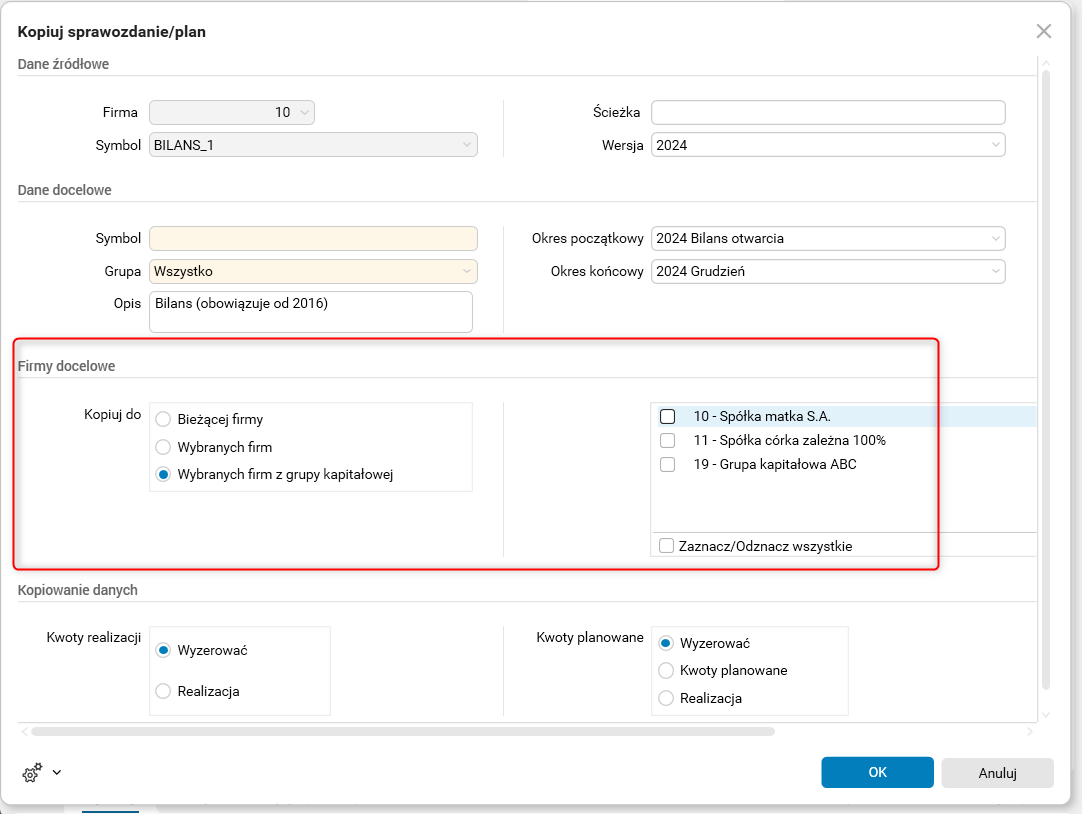Tick the 19 - Grupa kapitałowa ABC checkbox

(x=668, y=464)
